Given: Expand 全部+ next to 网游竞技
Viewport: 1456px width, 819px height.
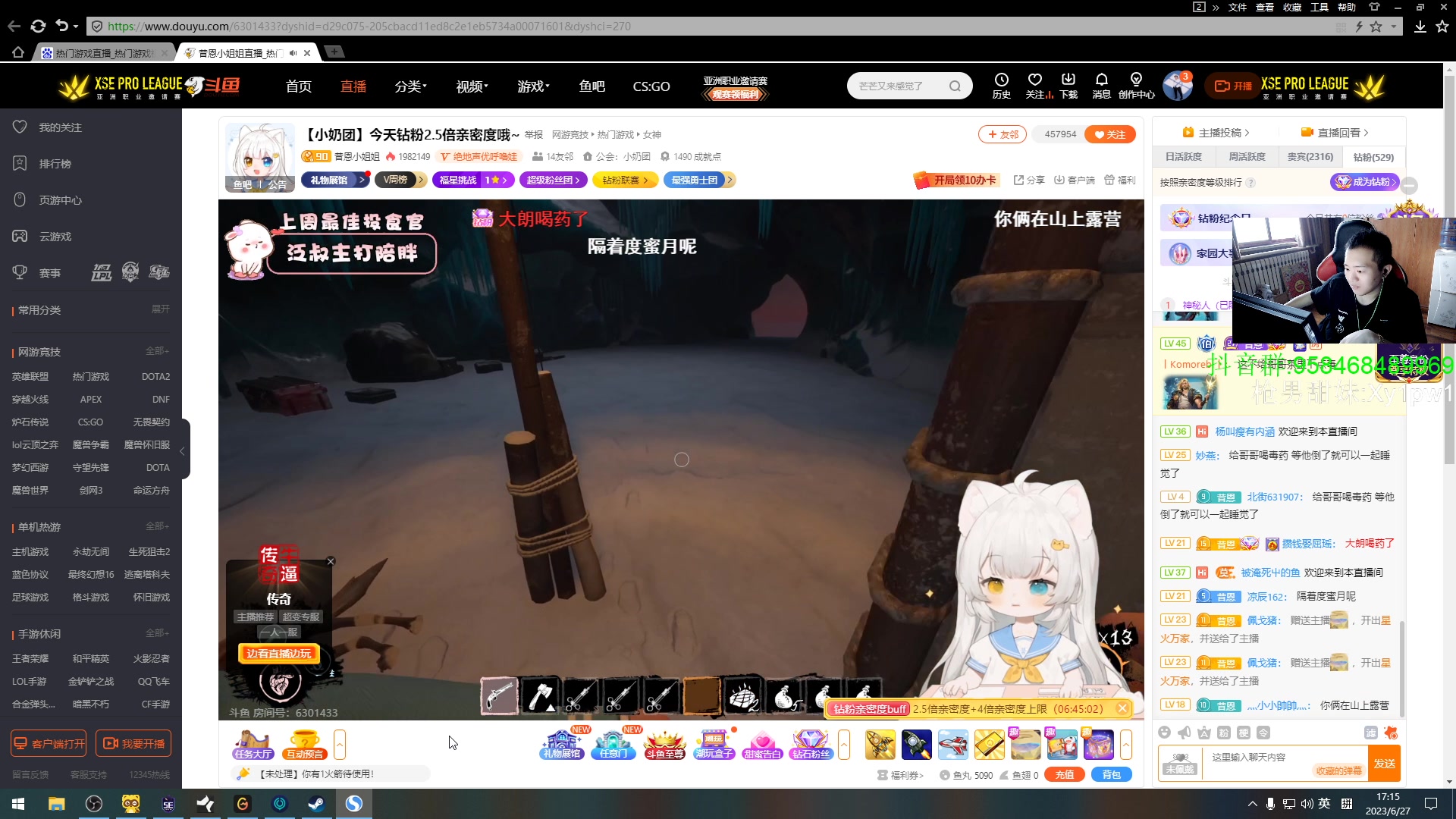Looking at the screenshot, I should (157, 351).
